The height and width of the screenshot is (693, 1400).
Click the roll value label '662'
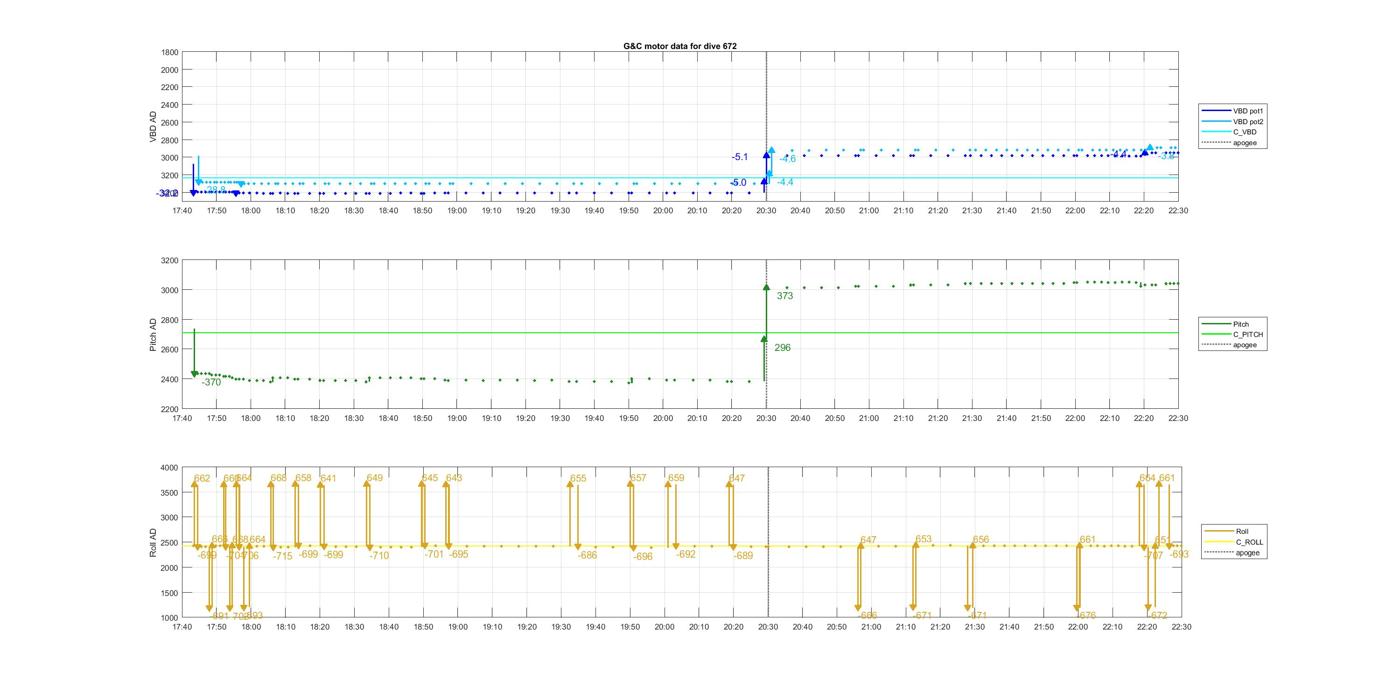click(x=202, y=479)
